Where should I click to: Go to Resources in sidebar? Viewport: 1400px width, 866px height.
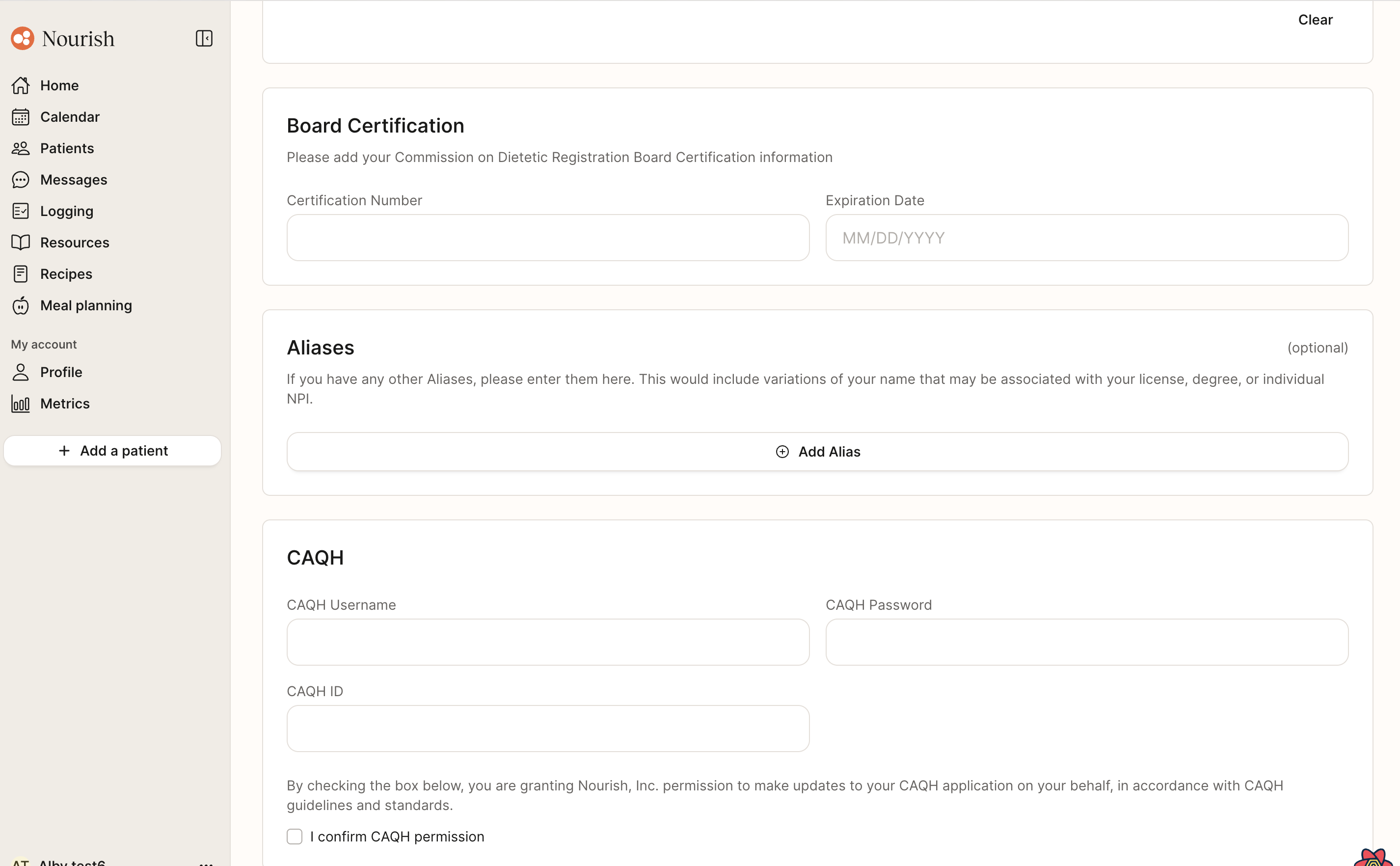click(x=75, y=243)
